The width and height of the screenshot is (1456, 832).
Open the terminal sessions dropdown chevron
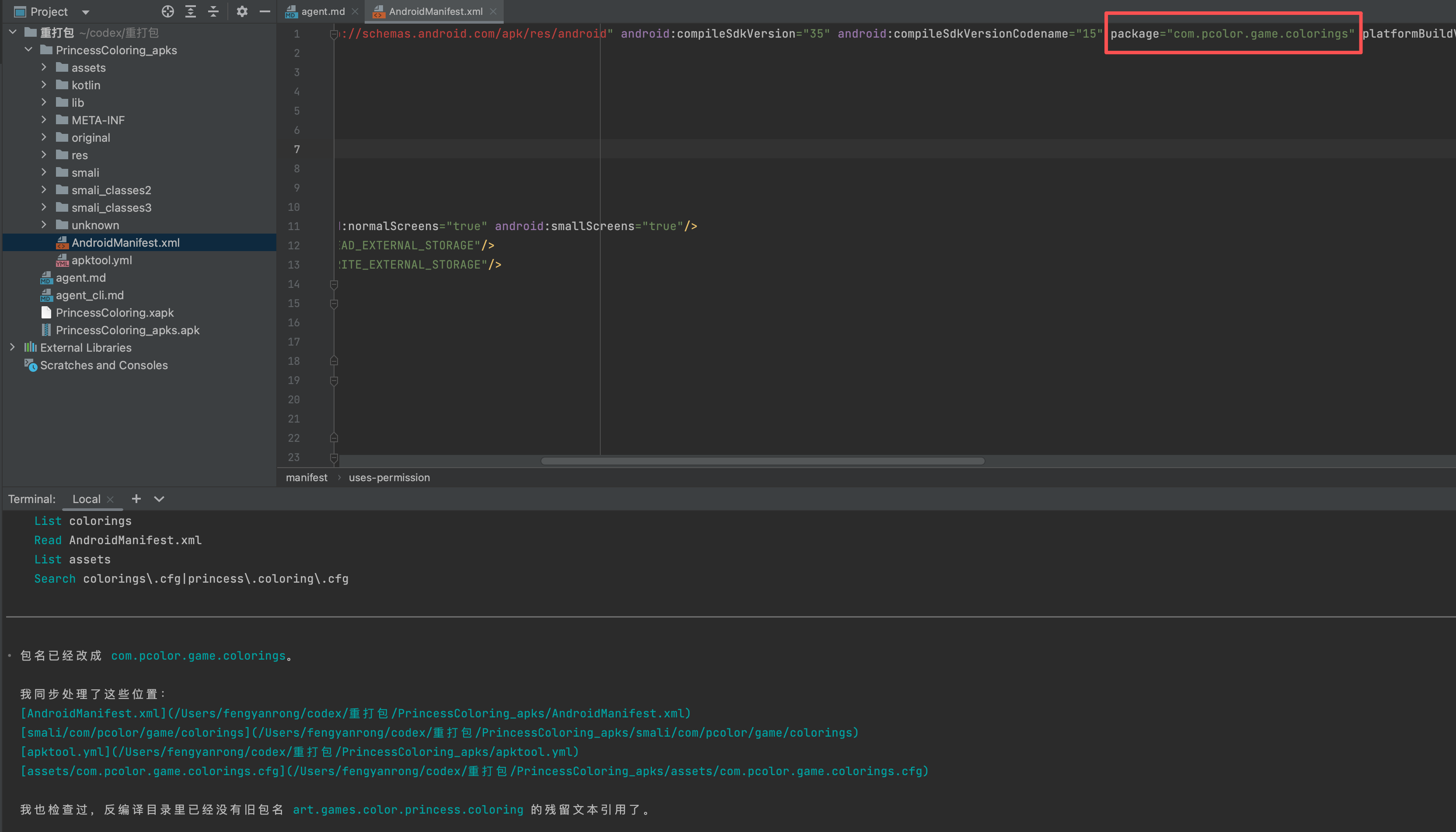[x=159, y=499]
